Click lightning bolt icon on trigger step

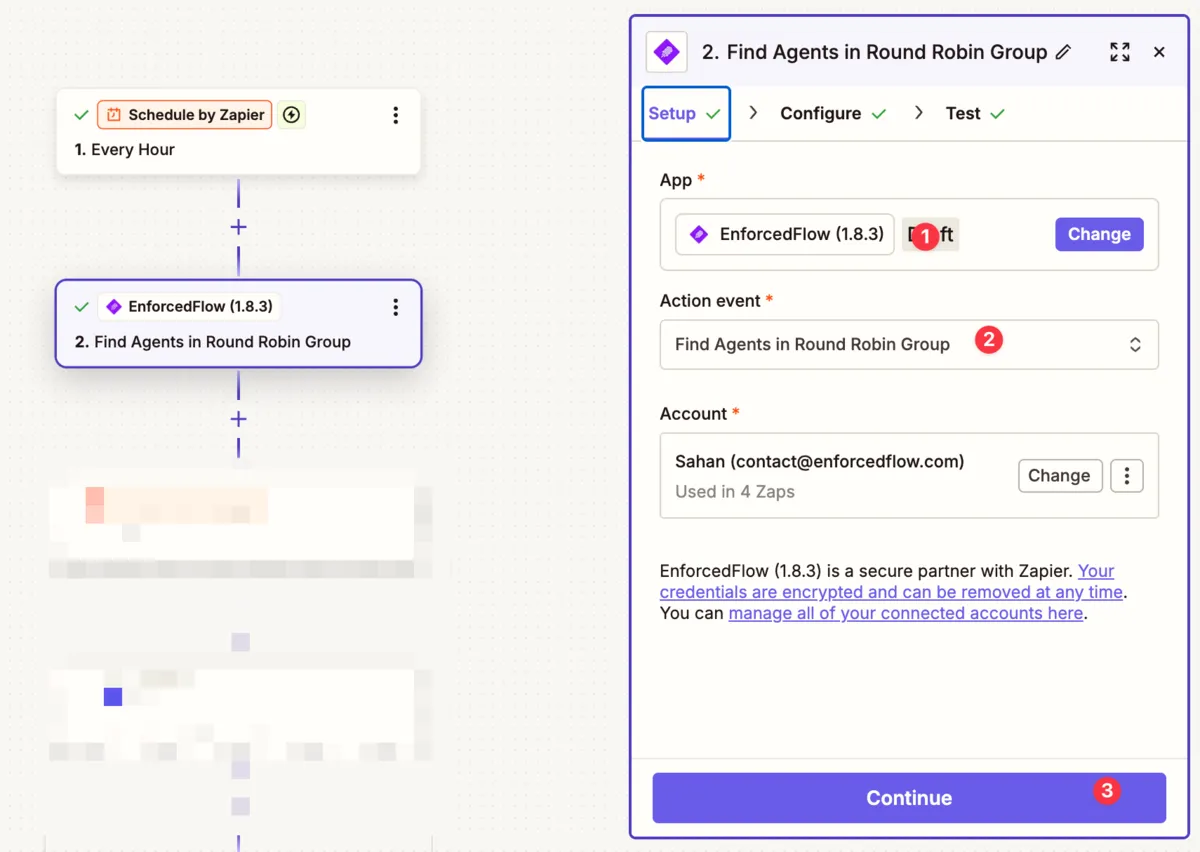coord(291,115)
